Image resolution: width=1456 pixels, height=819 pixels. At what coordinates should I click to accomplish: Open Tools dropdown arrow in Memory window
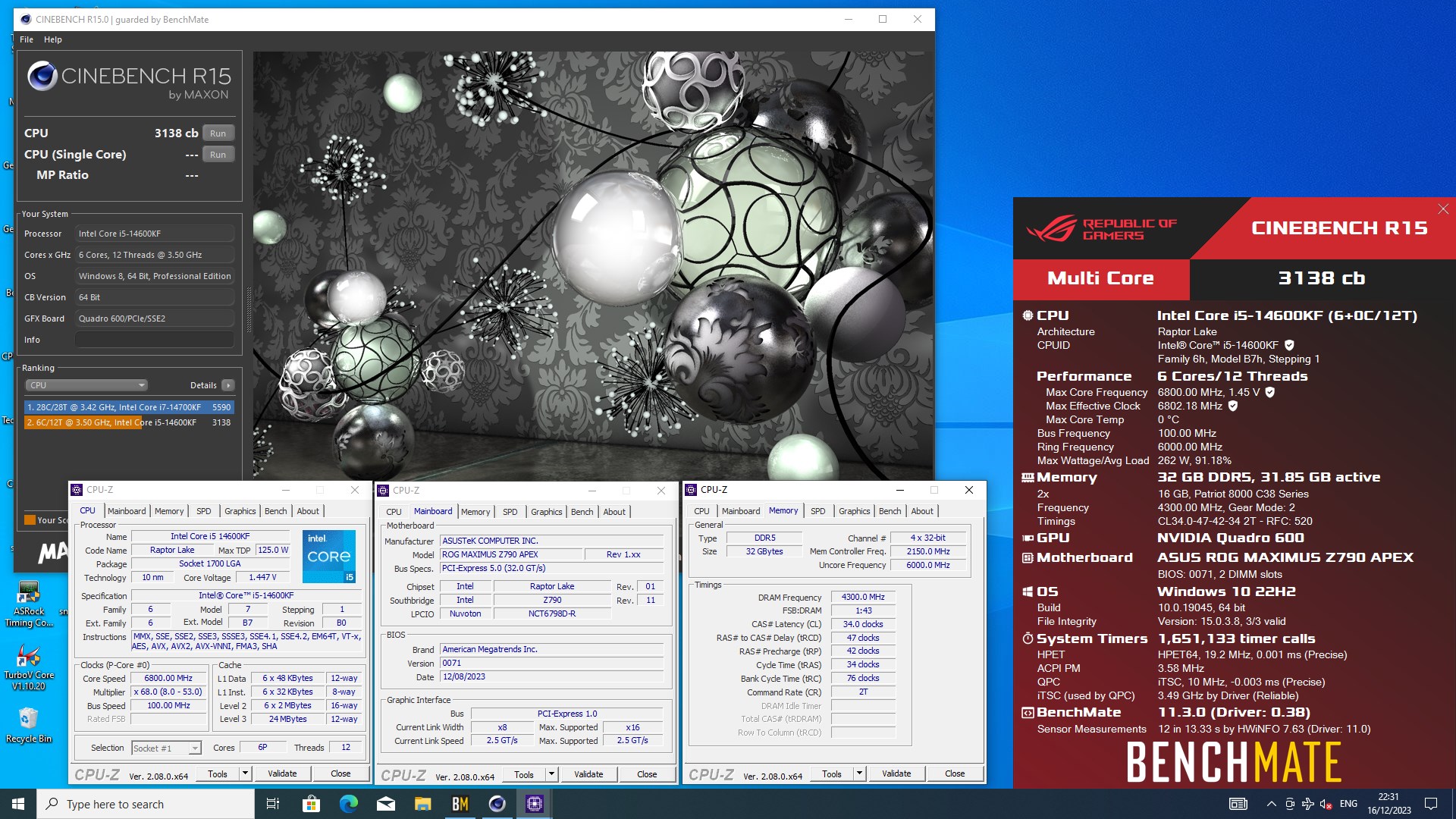click(x=859, y=773)
